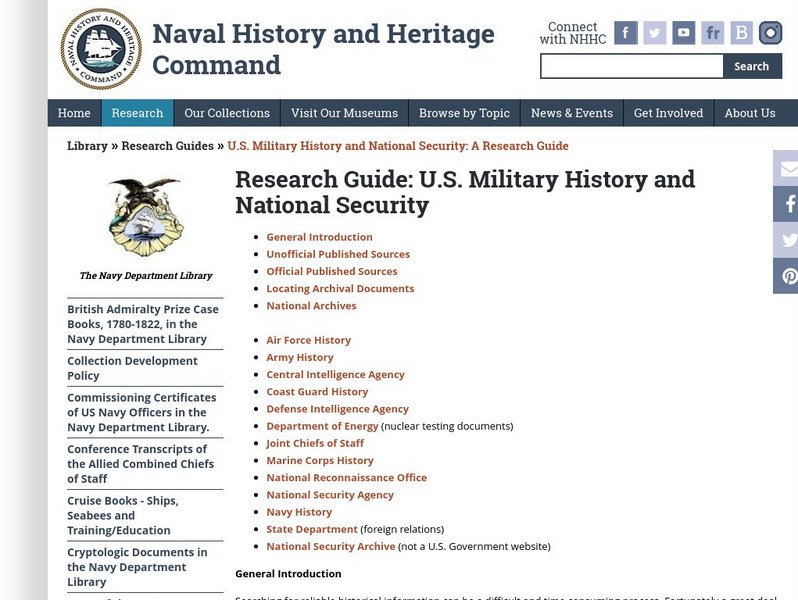Open Defense Intelligence Agency link
This screenshot has height=600, width=798.
337,409
